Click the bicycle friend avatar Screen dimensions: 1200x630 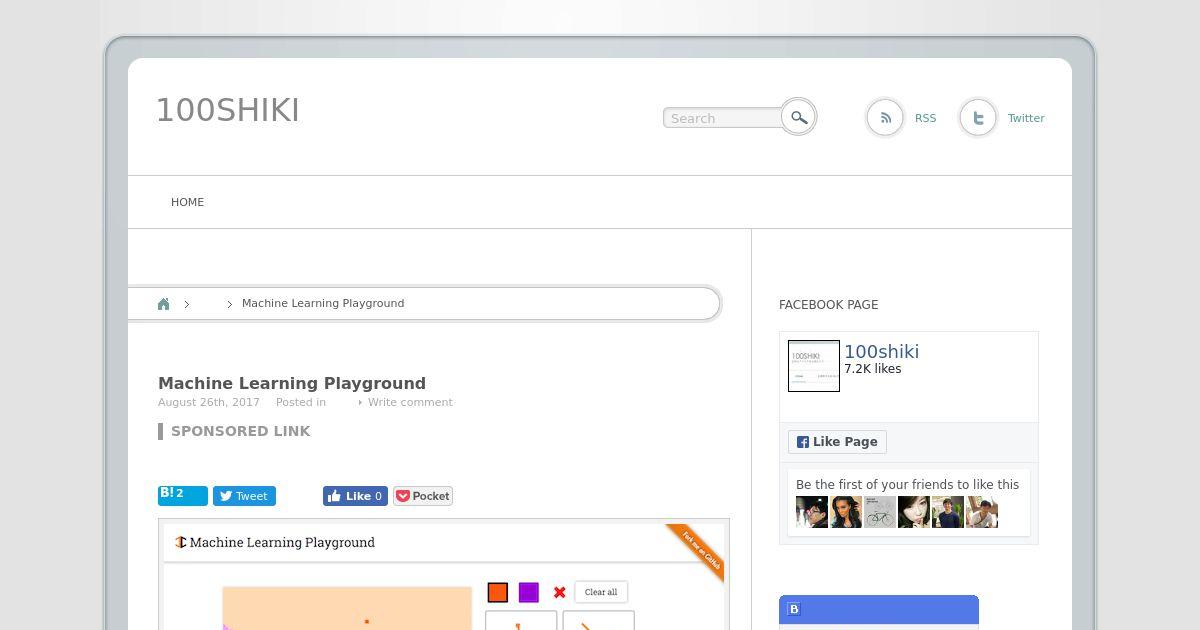pos(880,512)
